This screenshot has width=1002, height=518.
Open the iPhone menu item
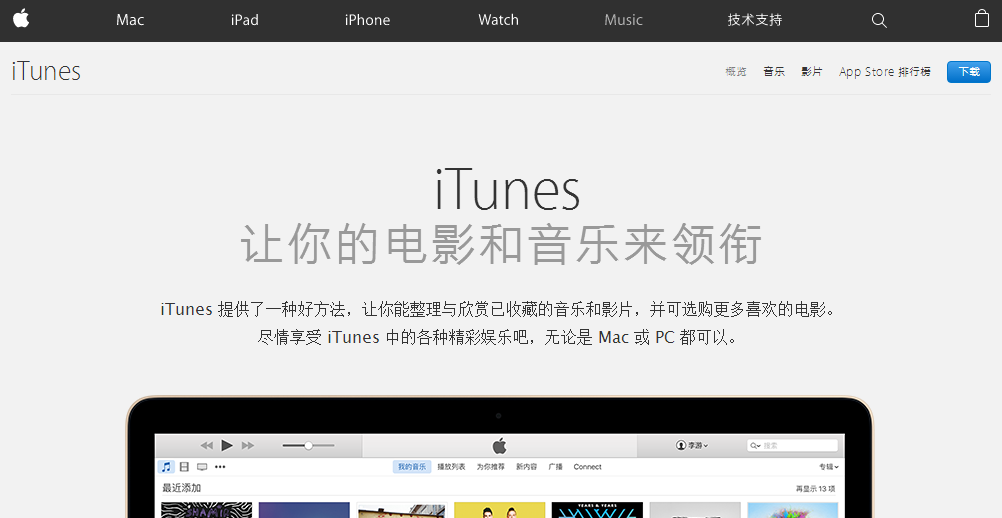[x=367, y=20]
